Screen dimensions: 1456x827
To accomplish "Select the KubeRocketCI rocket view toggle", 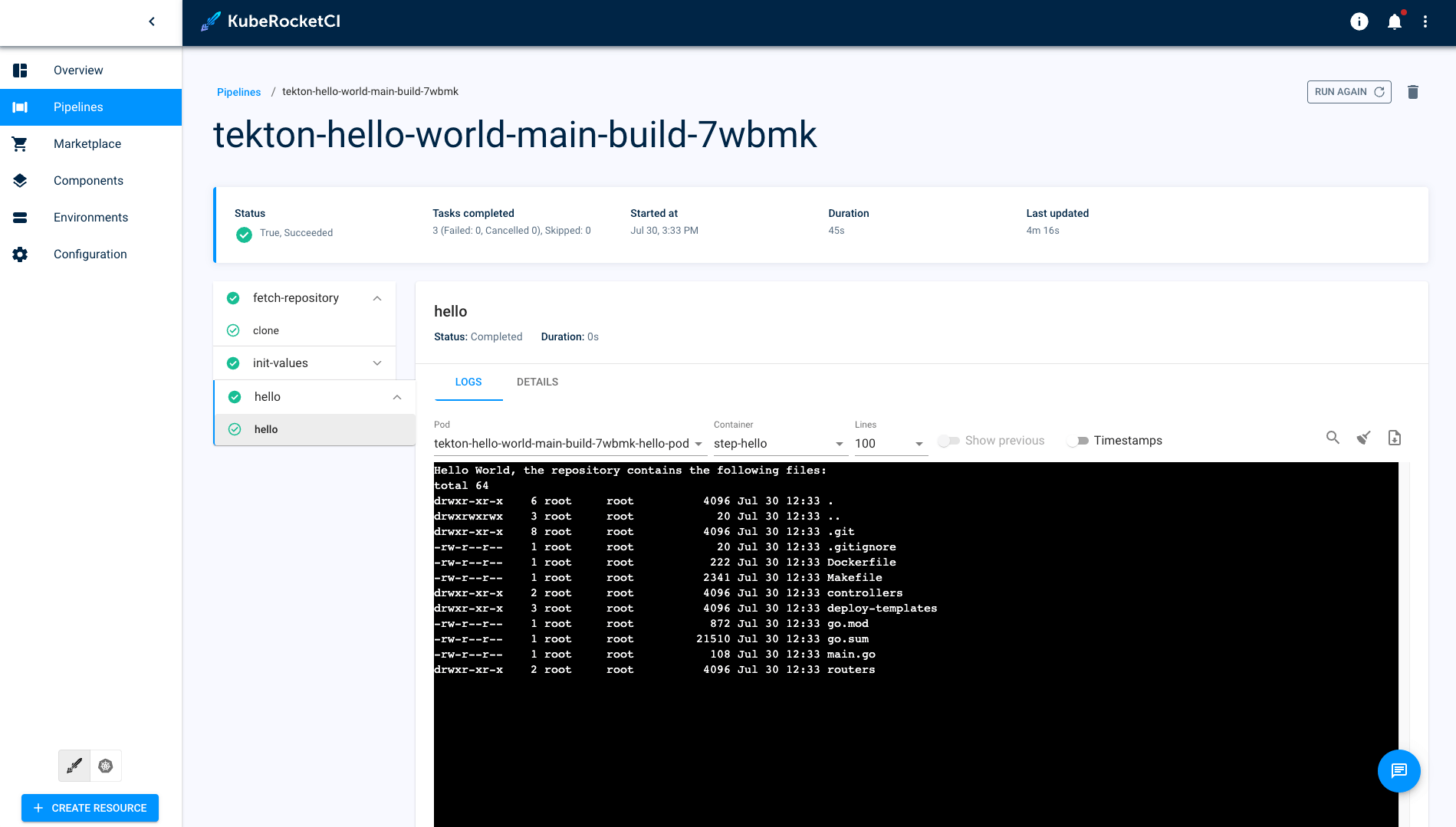I will pyautogui.click(x=74, y=765).
